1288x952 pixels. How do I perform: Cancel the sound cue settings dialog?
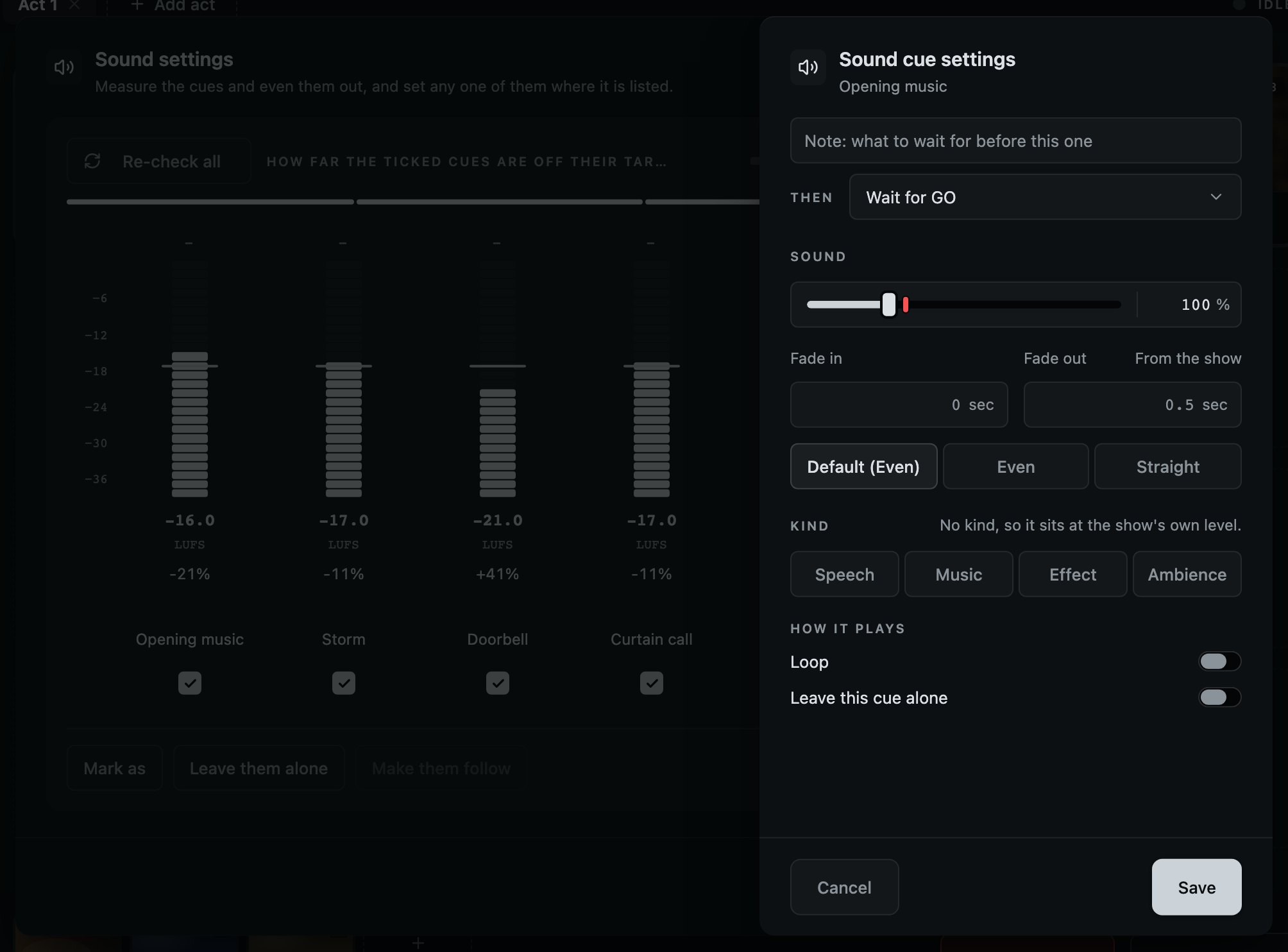click(844, 887)
